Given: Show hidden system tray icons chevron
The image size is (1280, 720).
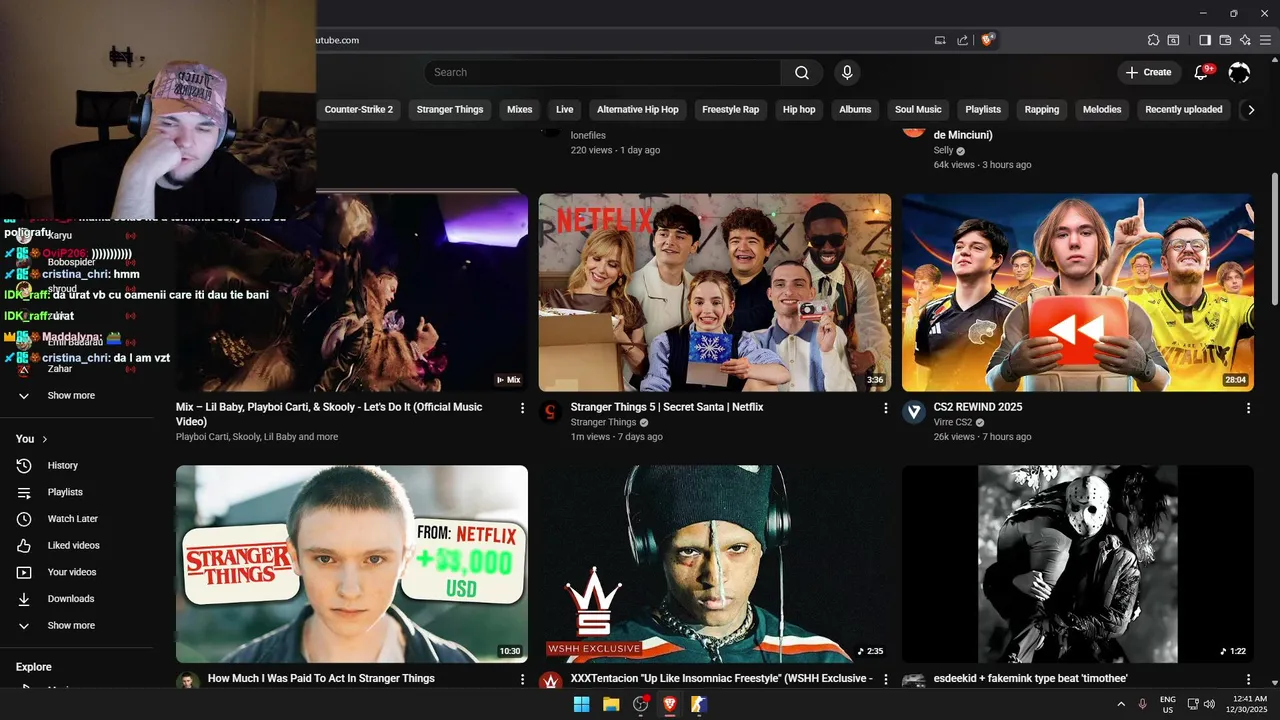Looking at the screenshot, I should click(1121, 704).
